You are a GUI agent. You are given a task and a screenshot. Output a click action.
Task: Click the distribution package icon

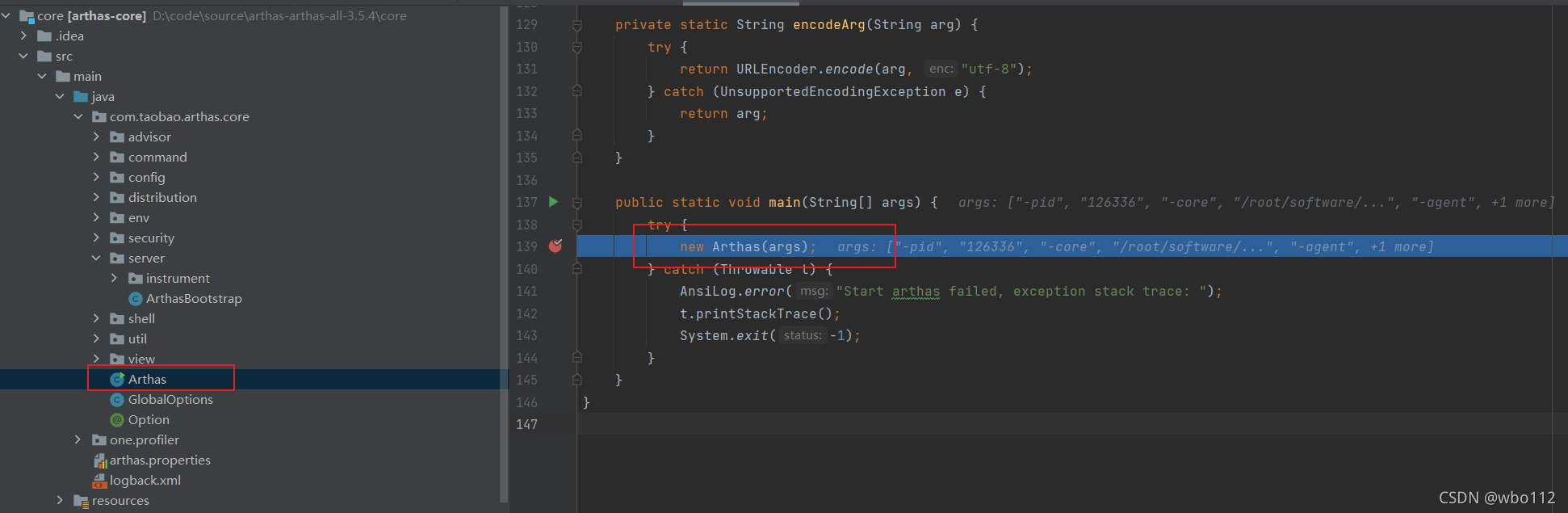(117, 198)
